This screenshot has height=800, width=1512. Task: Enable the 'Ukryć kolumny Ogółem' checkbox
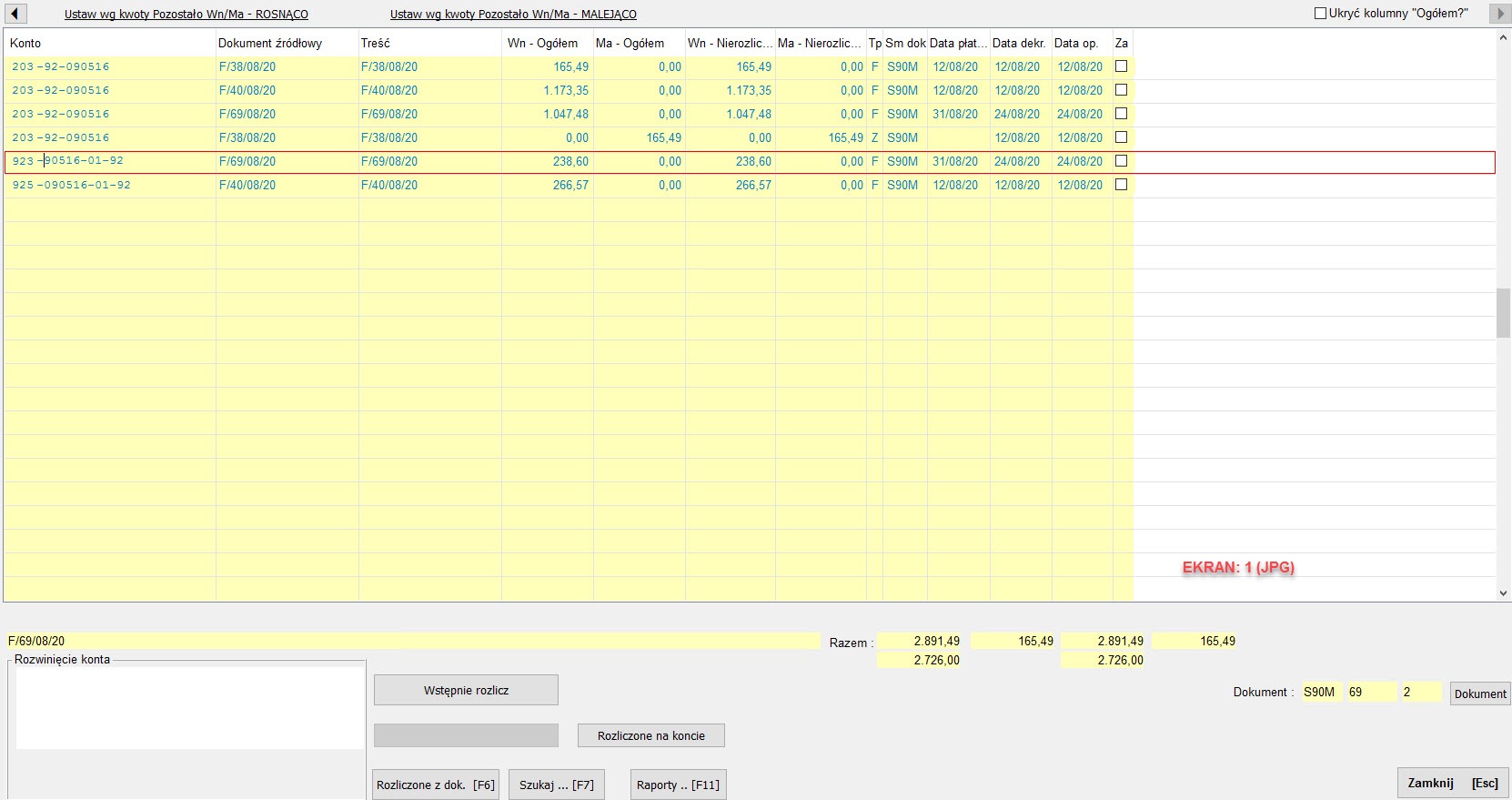[x=1320, y=14]
